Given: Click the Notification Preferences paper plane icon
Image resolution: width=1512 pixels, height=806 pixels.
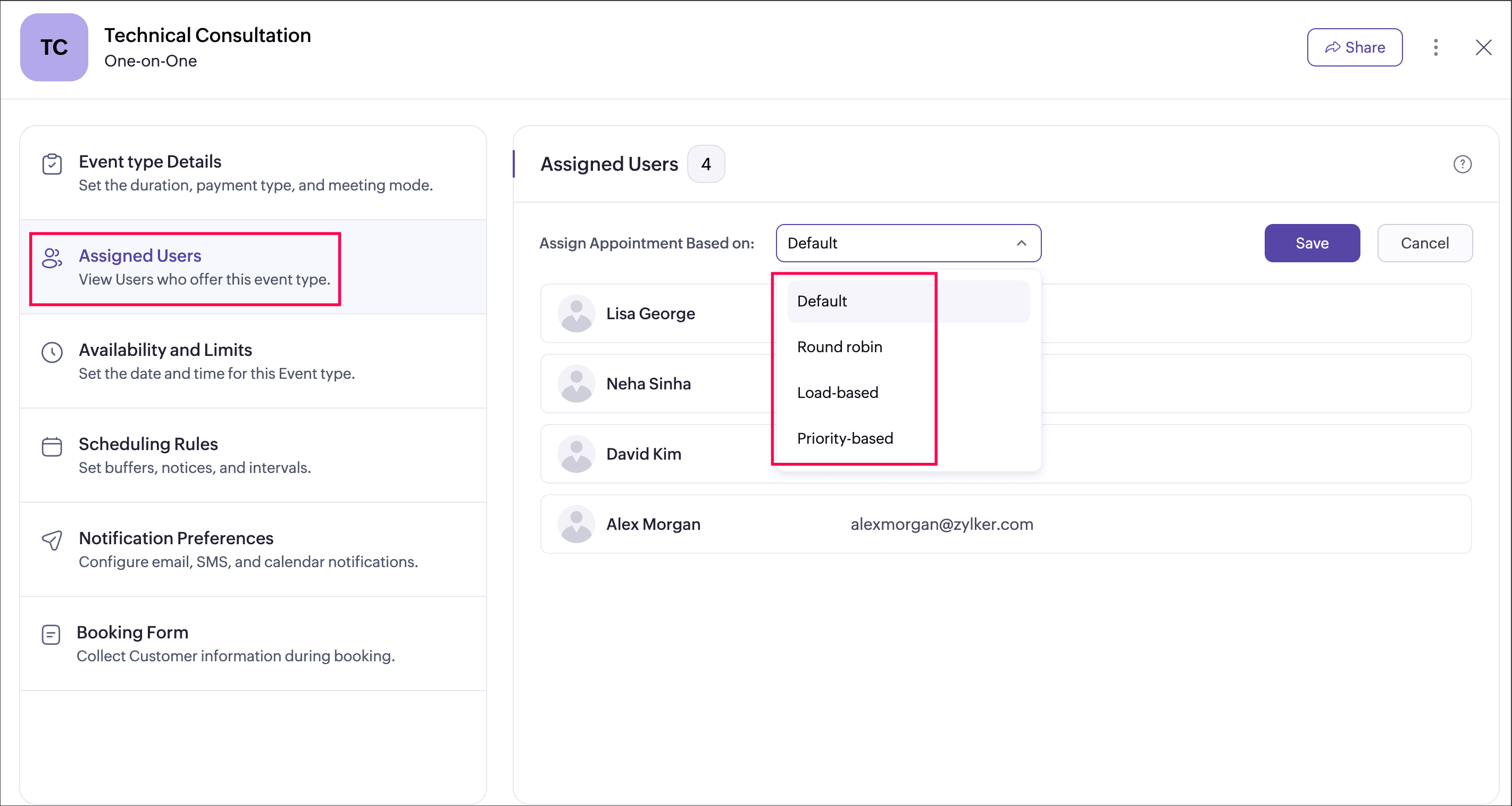Looking at the screenshot, I should click(52, 540).
